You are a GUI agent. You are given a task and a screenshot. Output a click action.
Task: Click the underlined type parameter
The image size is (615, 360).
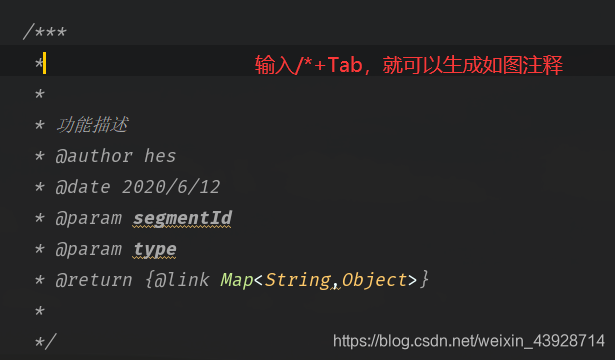[x=155, y=250]
